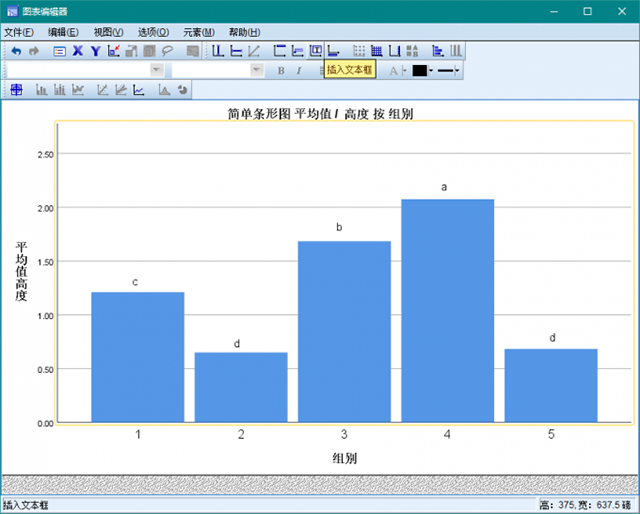Click the first grey bar chart icon
640x514 pixels.
click(42, 89)
